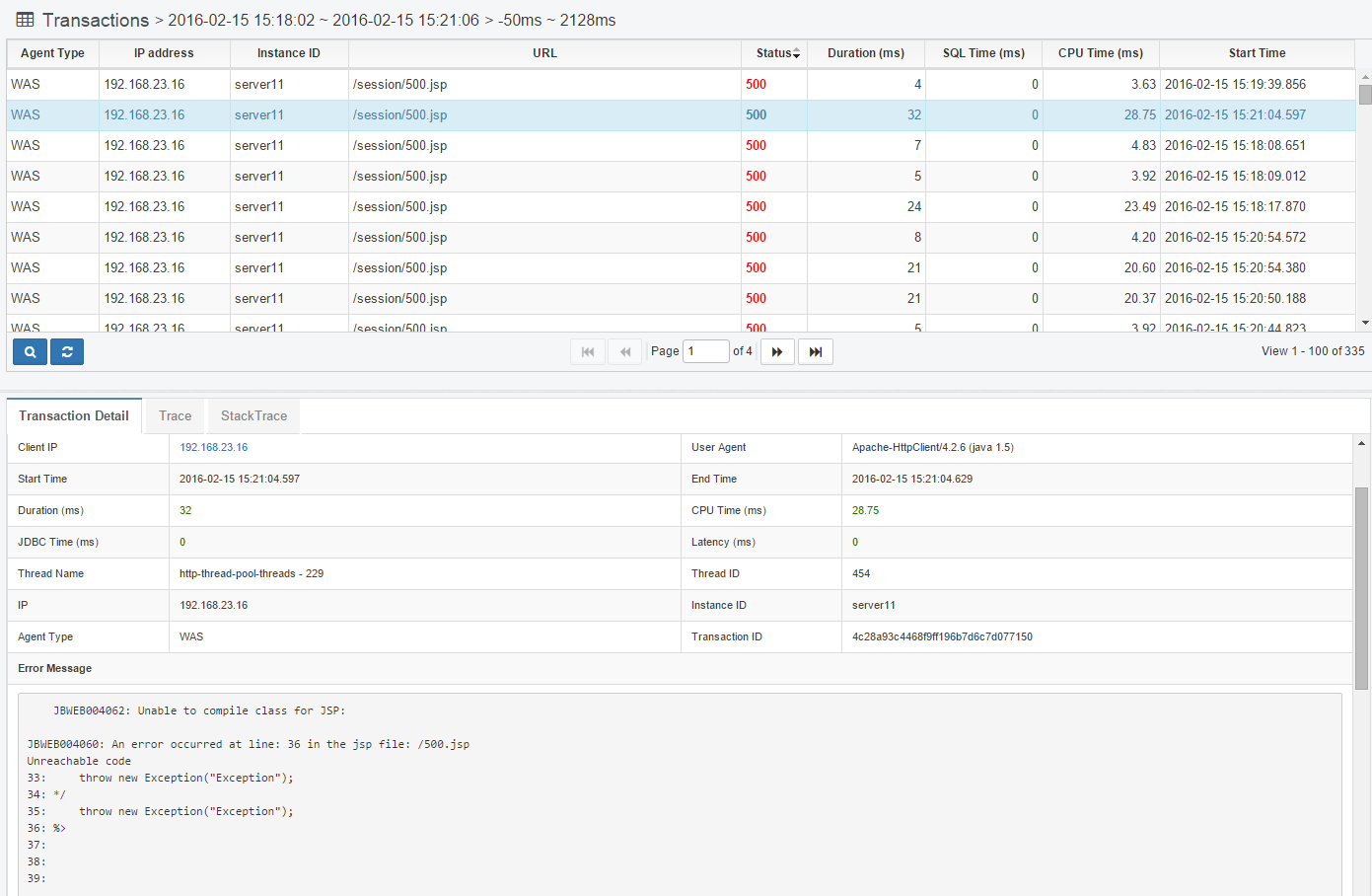Viewport: 1372px width, 896px height.
Task: Sort by Start Time column header
Action: [x=1257, y=53]
